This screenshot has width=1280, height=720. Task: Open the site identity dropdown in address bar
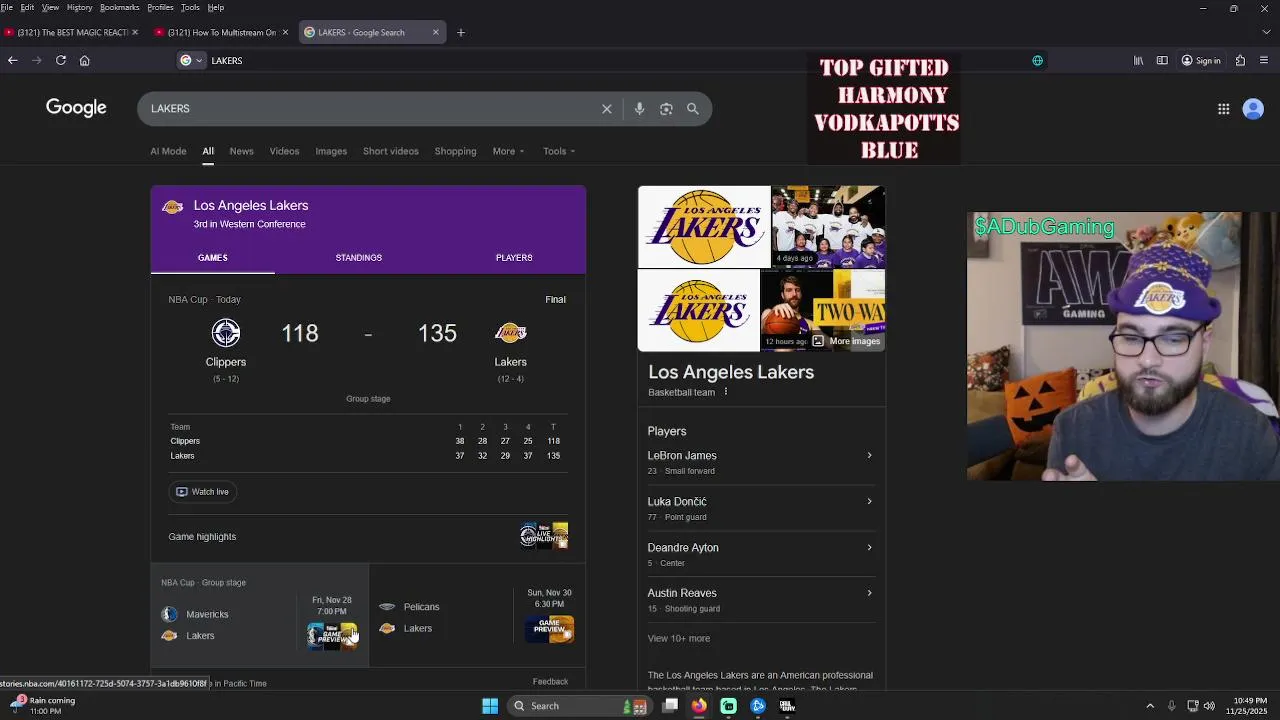click(190, 60)
